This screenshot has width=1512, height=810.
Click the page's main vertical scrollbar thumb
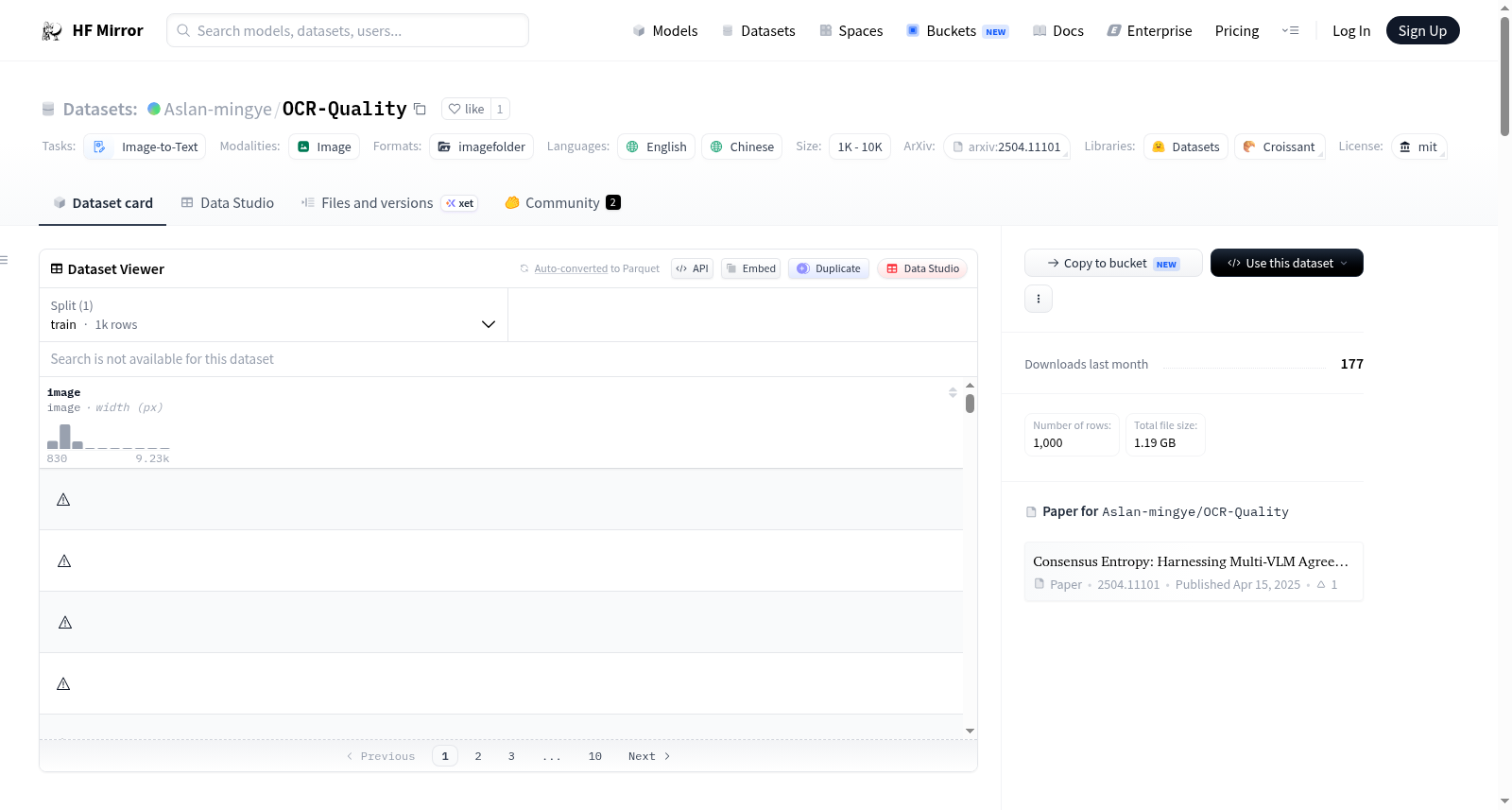pyautogui.click(x=1504, y=76)
